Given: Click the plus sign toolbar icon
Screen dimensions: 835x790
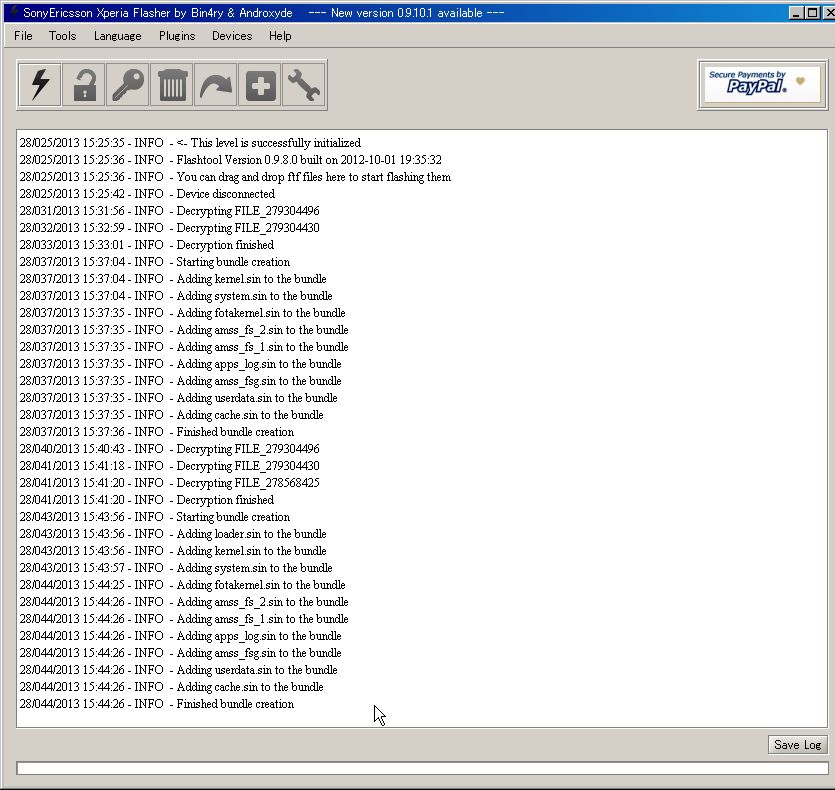Looking at the screenshot, I should 260,85.
